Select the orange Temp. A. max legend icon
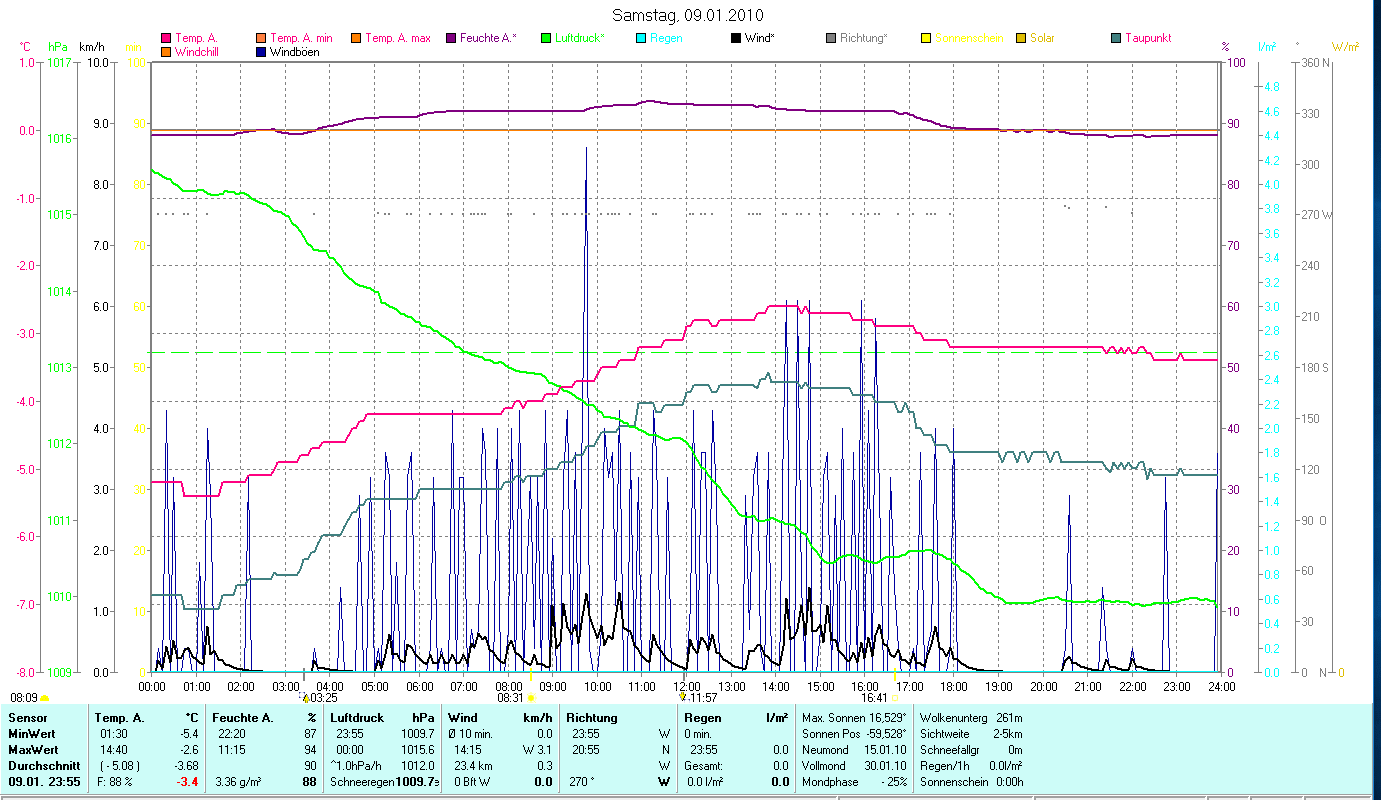Screen dimensions: 1381x800 click(355, 39)
